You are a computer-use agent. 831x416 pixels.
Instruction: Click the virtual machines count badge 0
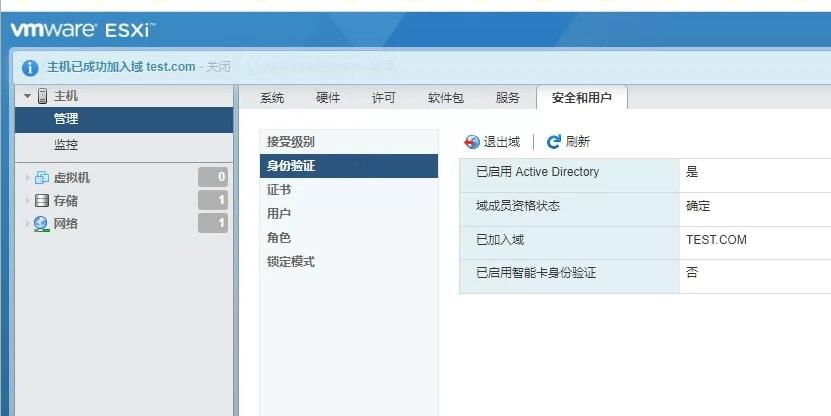[x=213, y=177]
